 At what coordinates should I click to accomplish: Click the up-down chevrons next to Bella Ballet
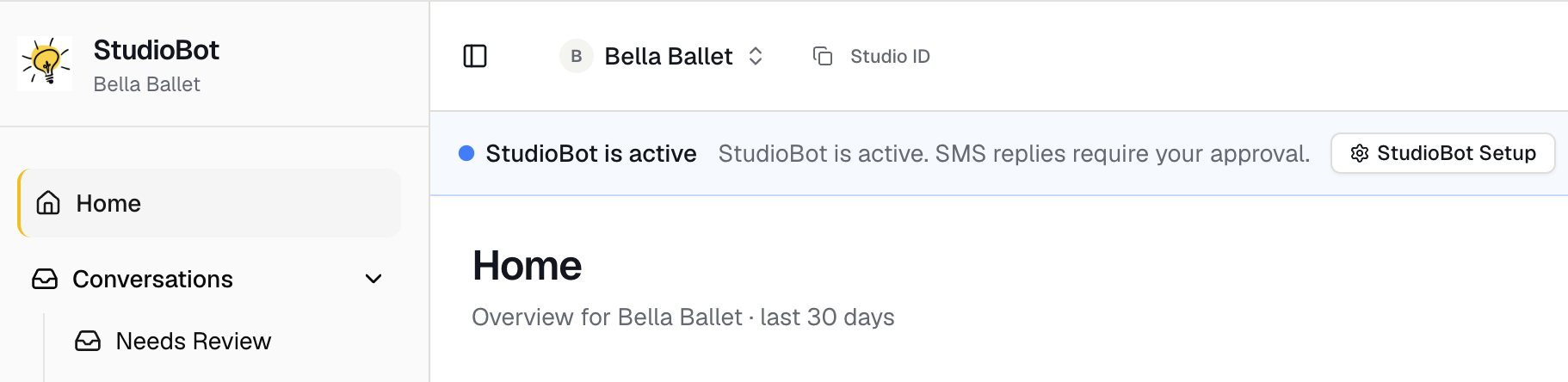(756, 56)
